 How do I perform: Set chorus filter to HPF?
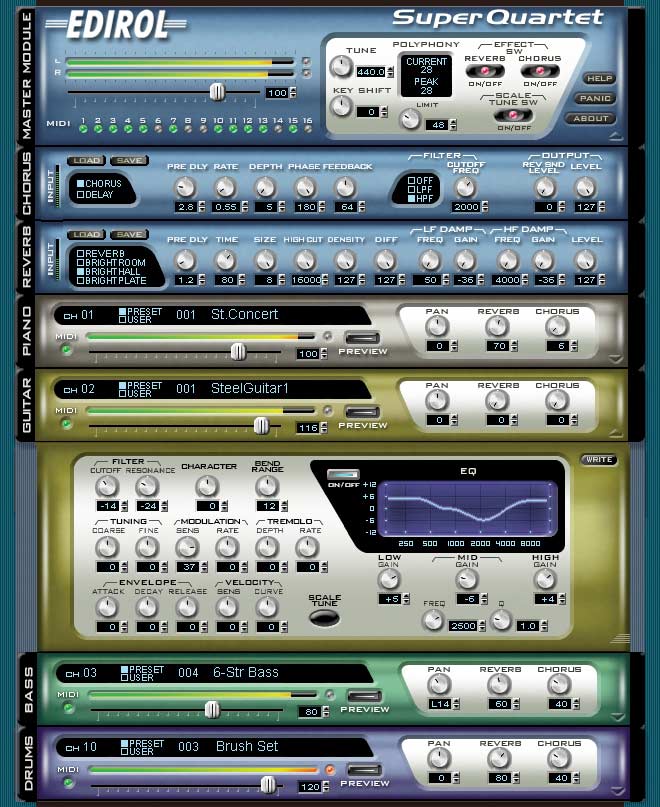(411, 198)
